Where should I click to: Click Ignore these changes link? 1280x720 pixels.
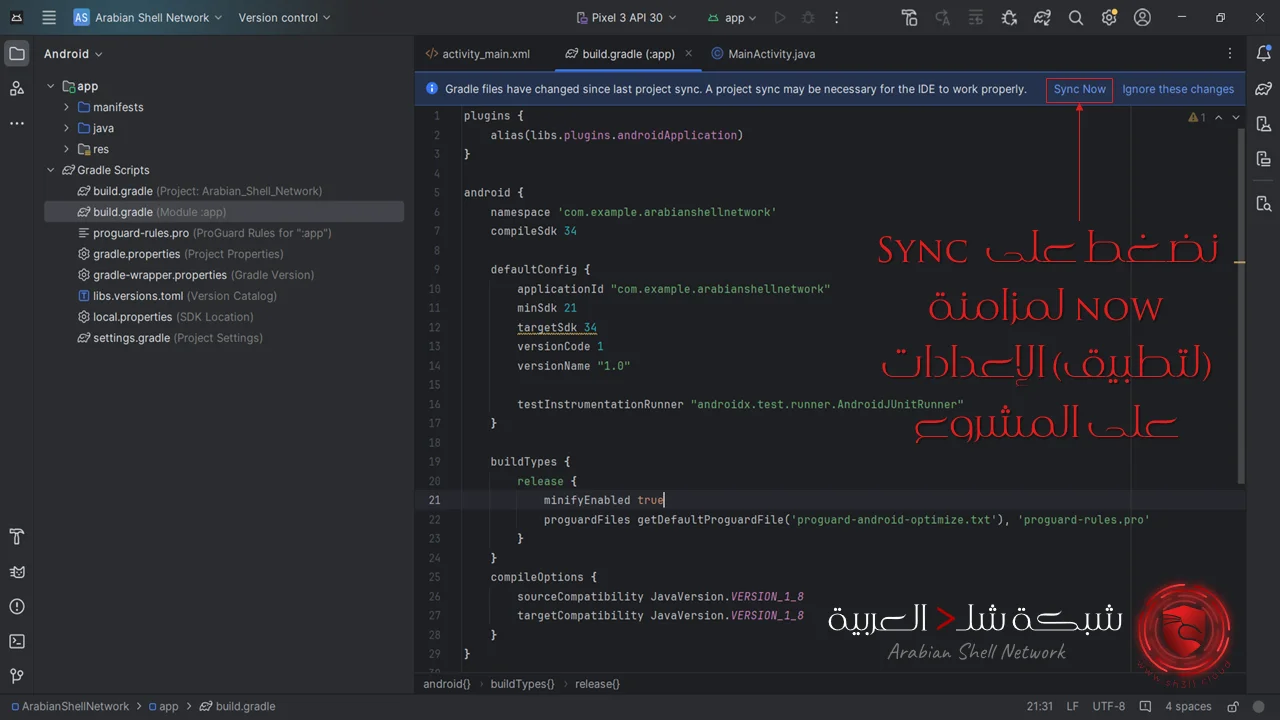[x=1178, y=89]
